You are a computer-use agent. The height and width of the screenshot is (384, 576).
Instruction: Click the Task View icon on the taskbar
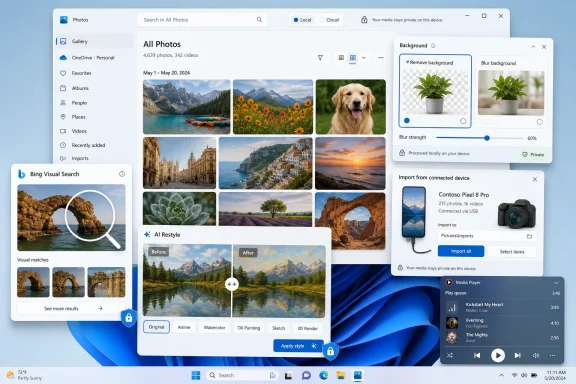[x=288, y=376]
